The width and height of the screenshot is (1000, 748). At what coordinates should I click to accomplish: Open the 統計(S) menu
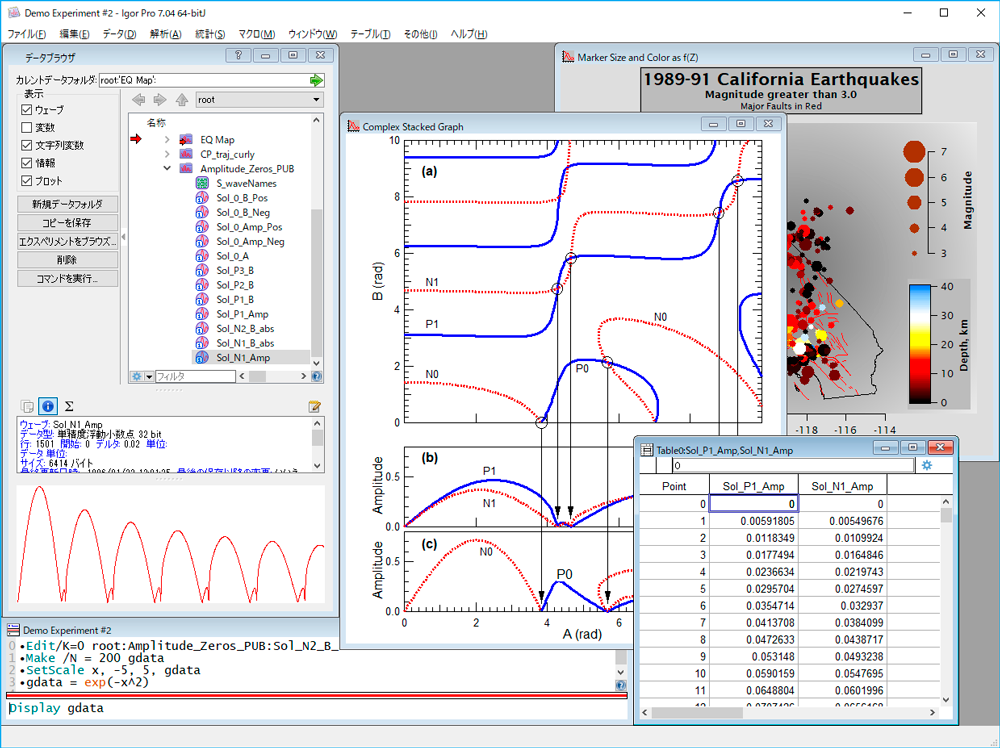pos(210,34)
